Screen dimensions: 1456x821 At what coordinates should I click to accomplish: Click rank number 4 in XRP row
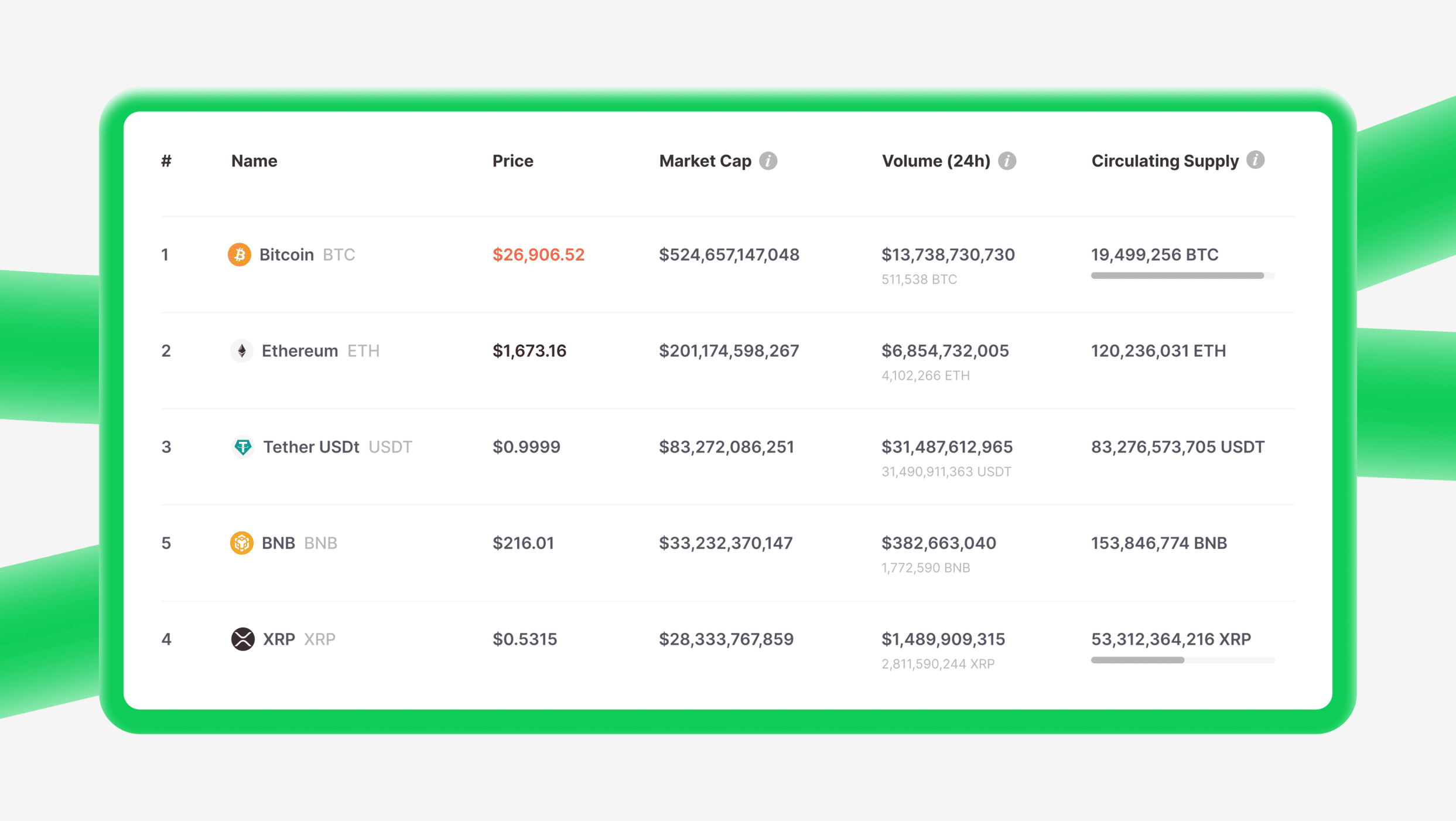tap(166, 639)
